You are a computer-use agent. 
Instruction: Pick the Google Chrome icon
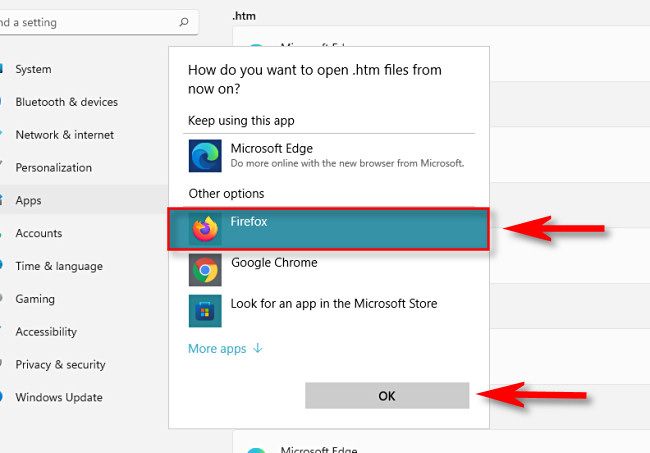pyautogui.click(x=205, y=270)
